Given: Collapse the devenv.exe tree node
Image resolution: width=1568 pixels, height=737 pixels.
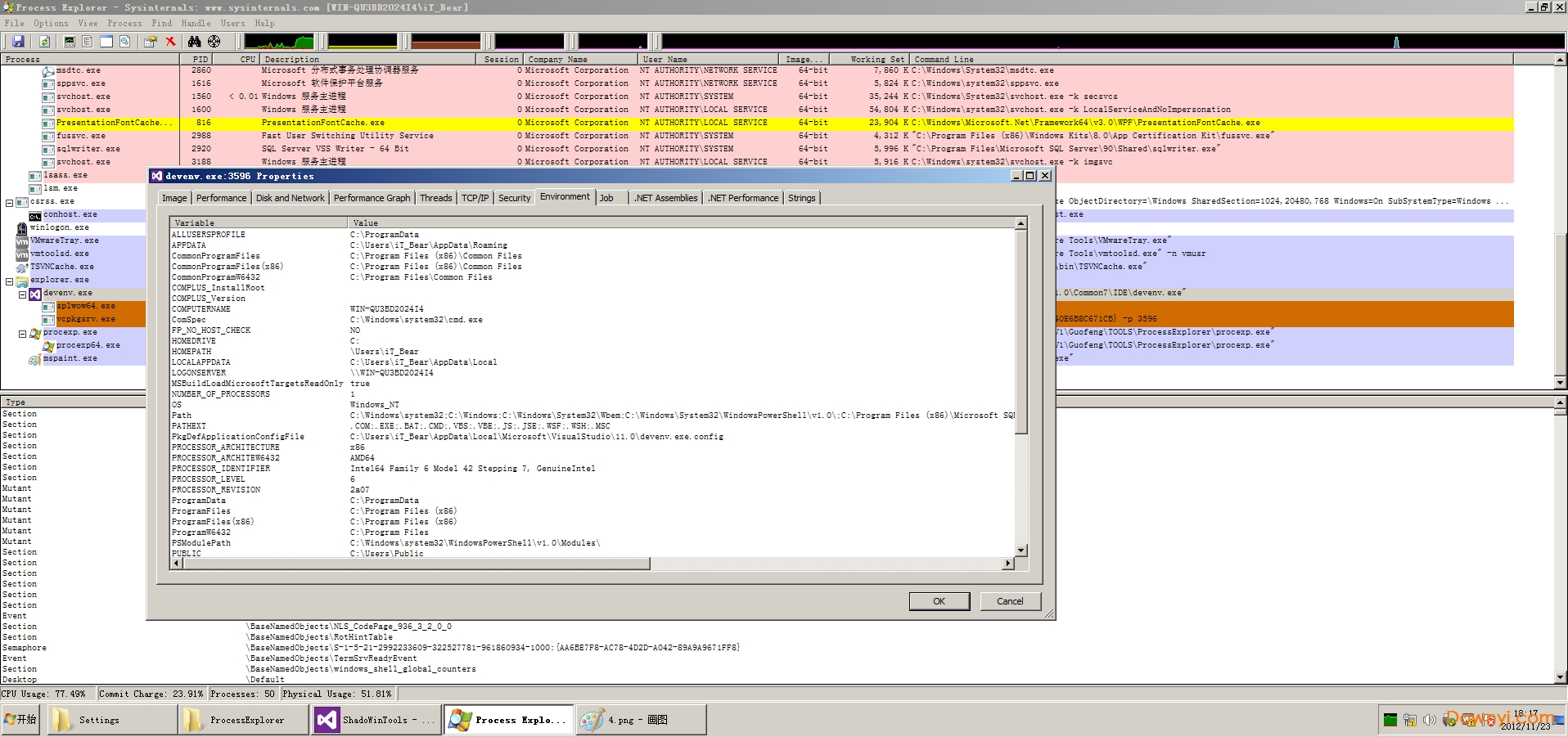Looking at the screenshot, I should point(23,294).
